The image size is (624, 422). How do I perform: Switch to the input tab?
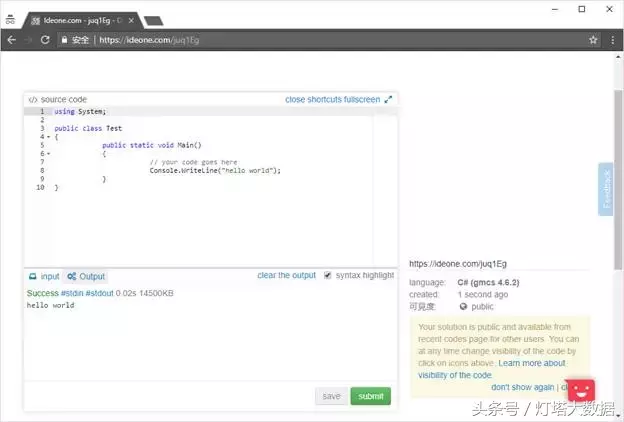pyautogui.click(x=43, y=276)
